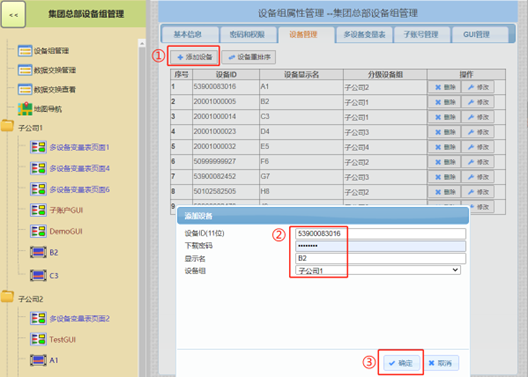This screenshot has width=528, height=377.
Task: Delete device C3 row in the table
Action: point(444,117)
